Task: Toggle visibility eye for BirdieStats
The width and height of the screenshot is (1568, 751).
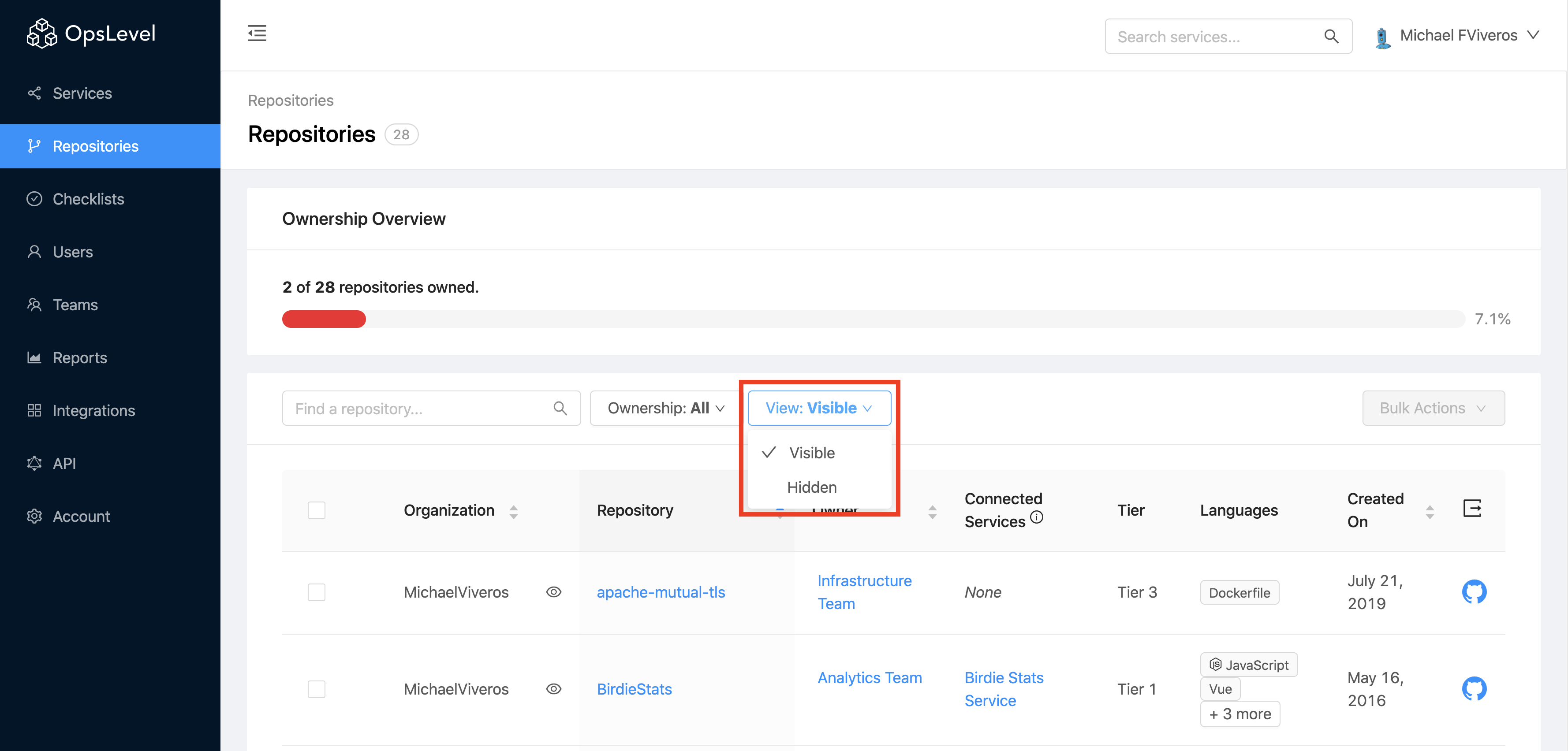Action: 553,689
